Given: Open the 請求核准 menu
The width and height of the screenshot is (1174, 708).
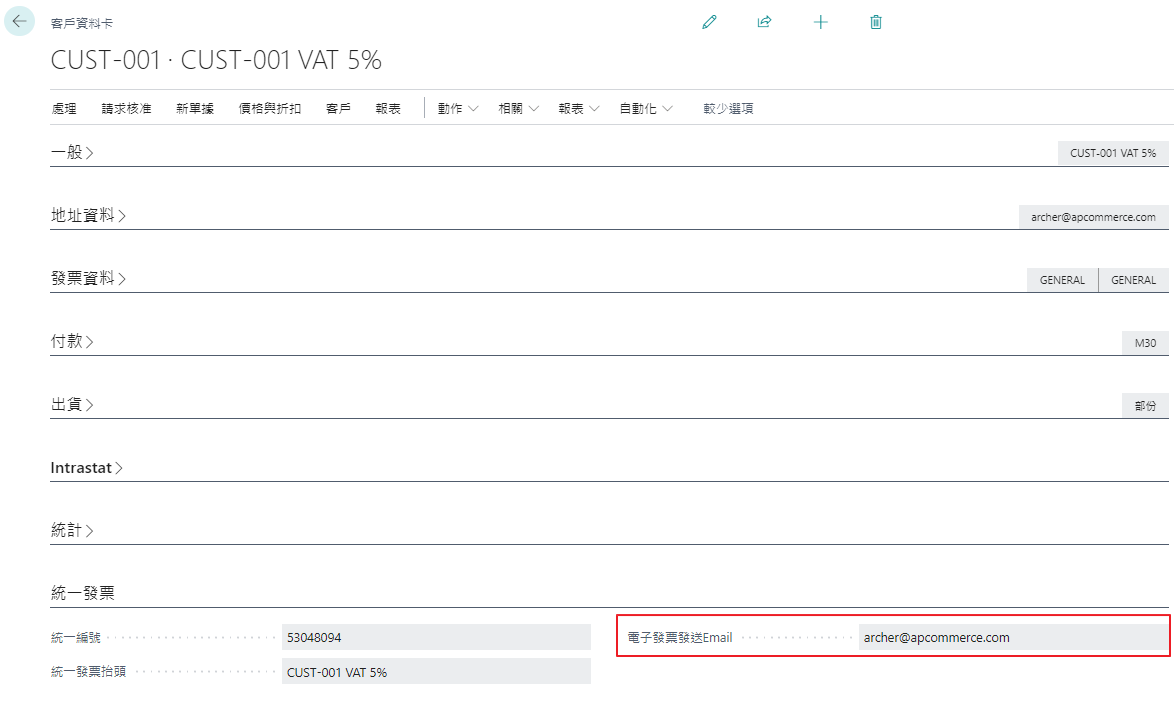Looking at the screenshot, I should 127,109.
